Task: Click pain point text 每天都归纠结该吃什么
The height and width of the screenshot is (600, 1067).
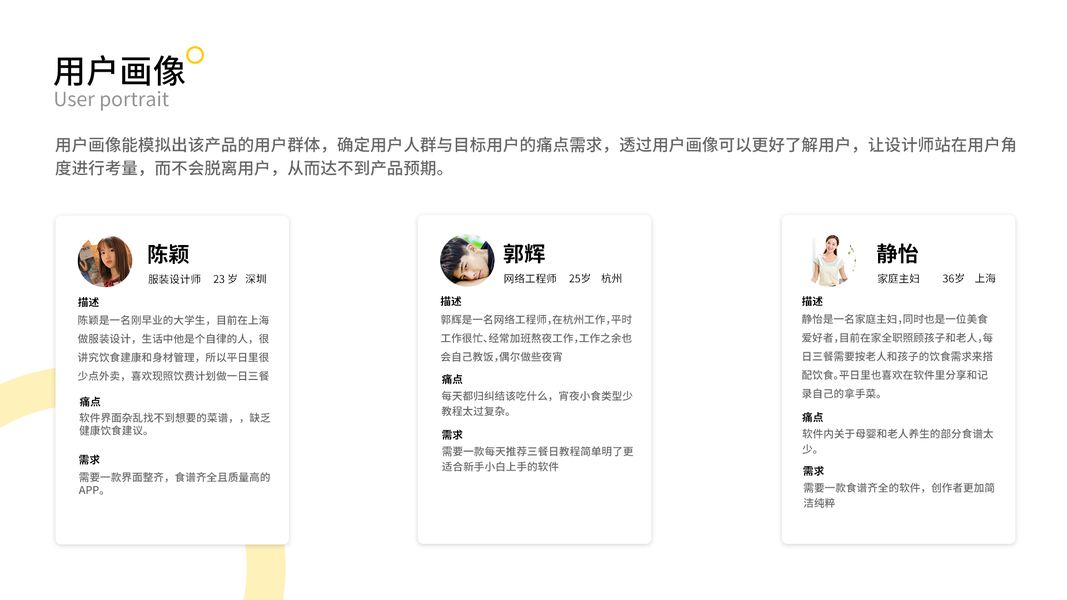Action: click(537, 403)
